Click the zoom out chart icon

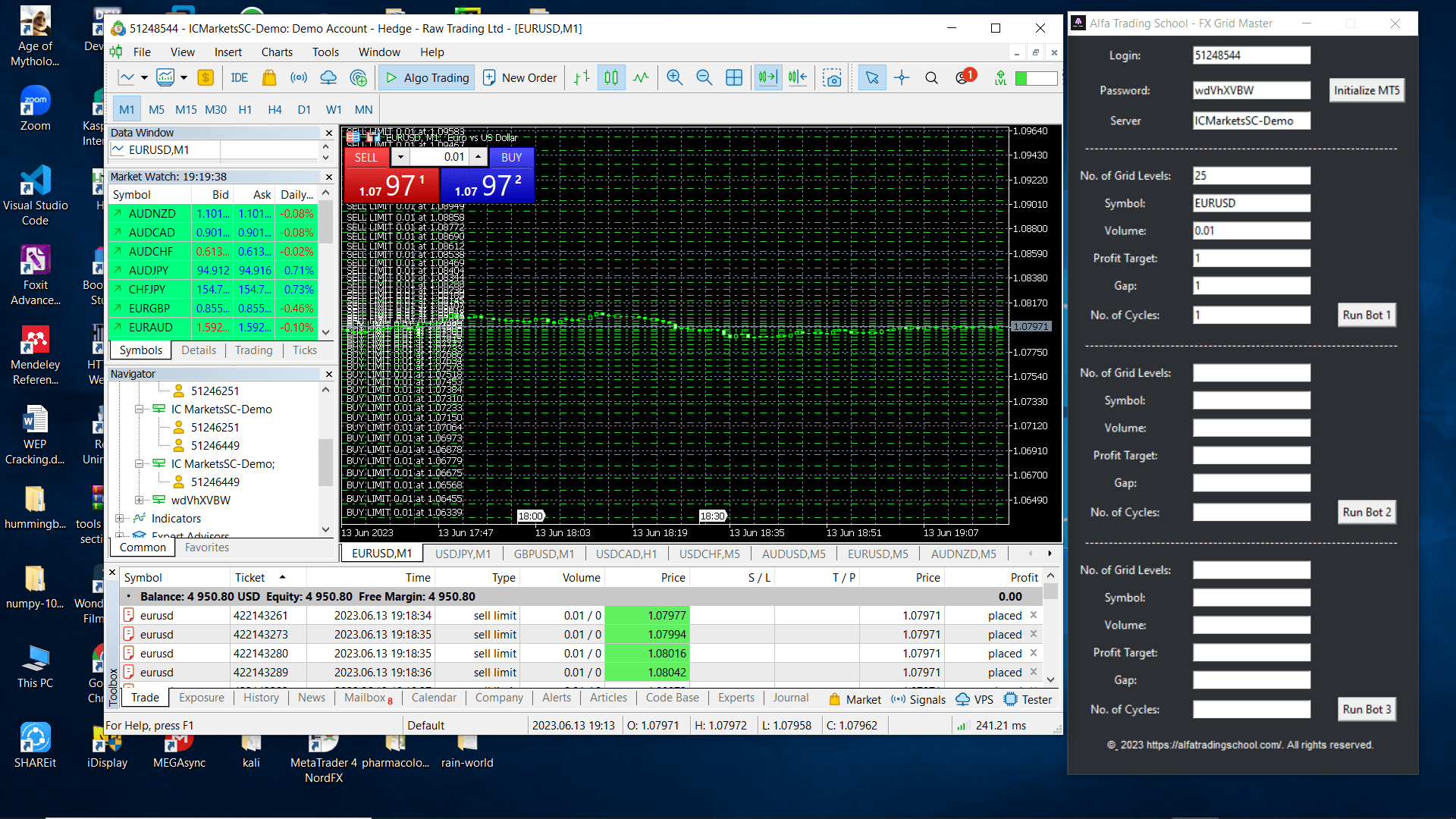(704, 77)
